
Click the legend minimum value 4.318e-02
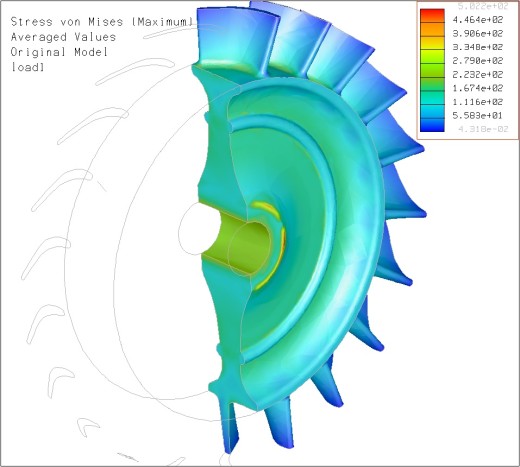click(x=483, y=129)
